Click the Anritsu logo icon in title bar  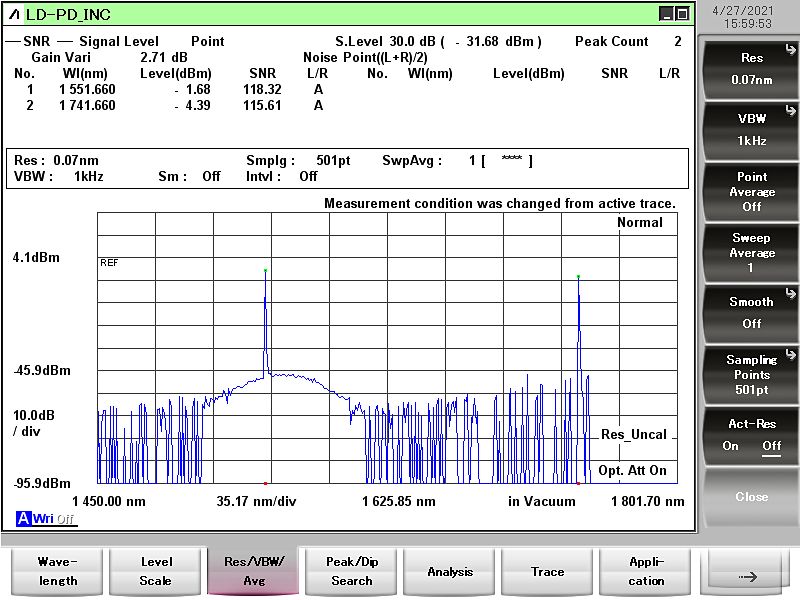(x=14, y=14)
